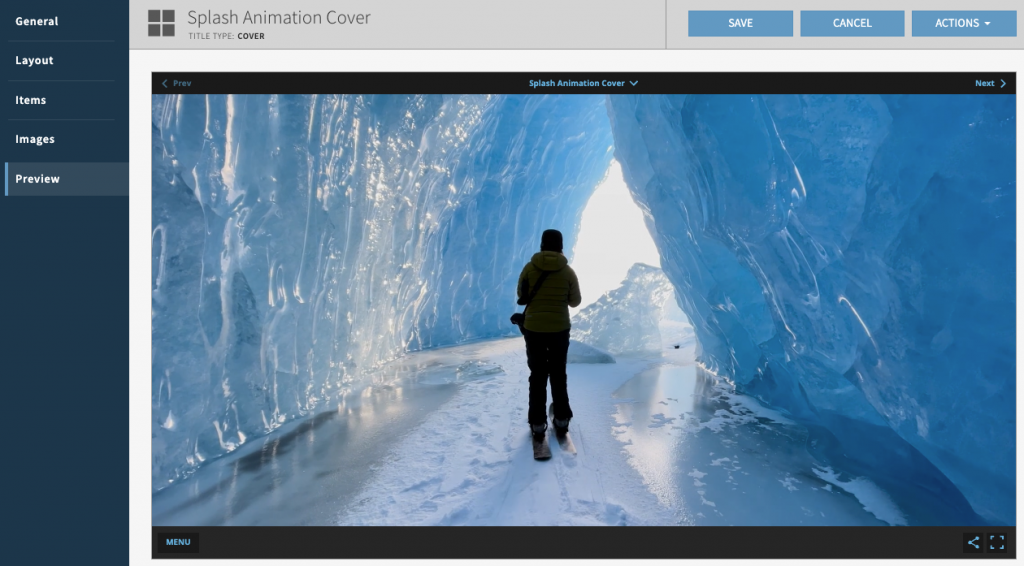Toggle fullscreen preview mode
Image resolution: width=1024 pixels, height=566 pixels.
coord(997,542)
